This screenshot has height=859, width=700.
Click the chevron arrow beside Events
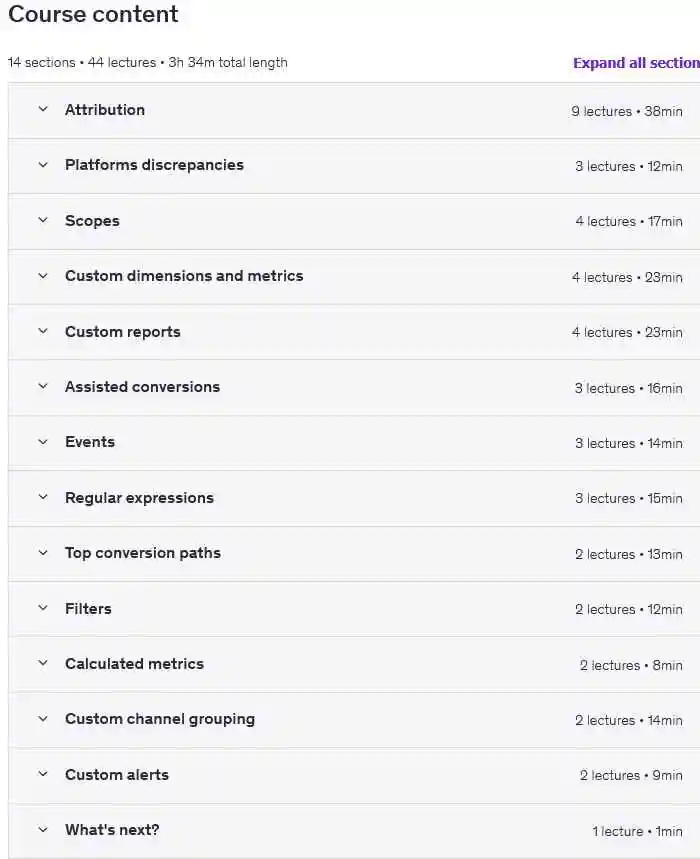tap(43, 442)
